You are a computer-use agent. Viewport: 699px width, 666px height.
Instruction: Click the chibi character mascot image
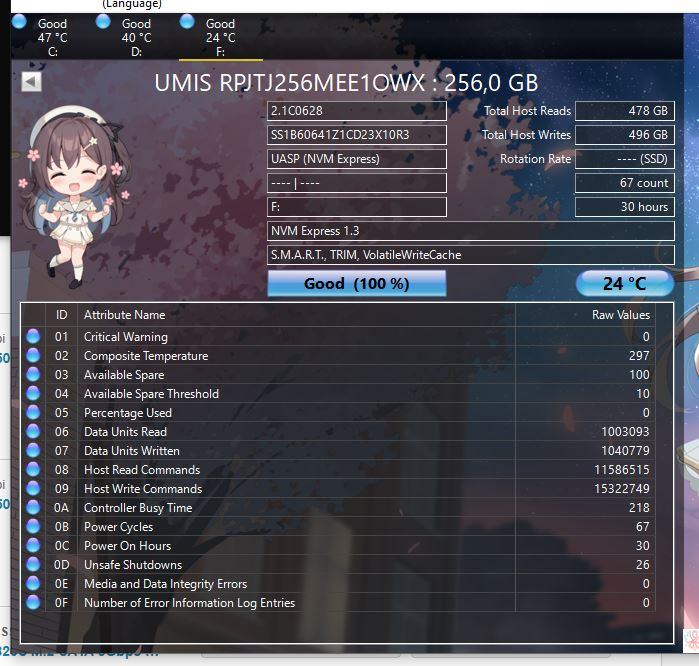pos(76,196)
